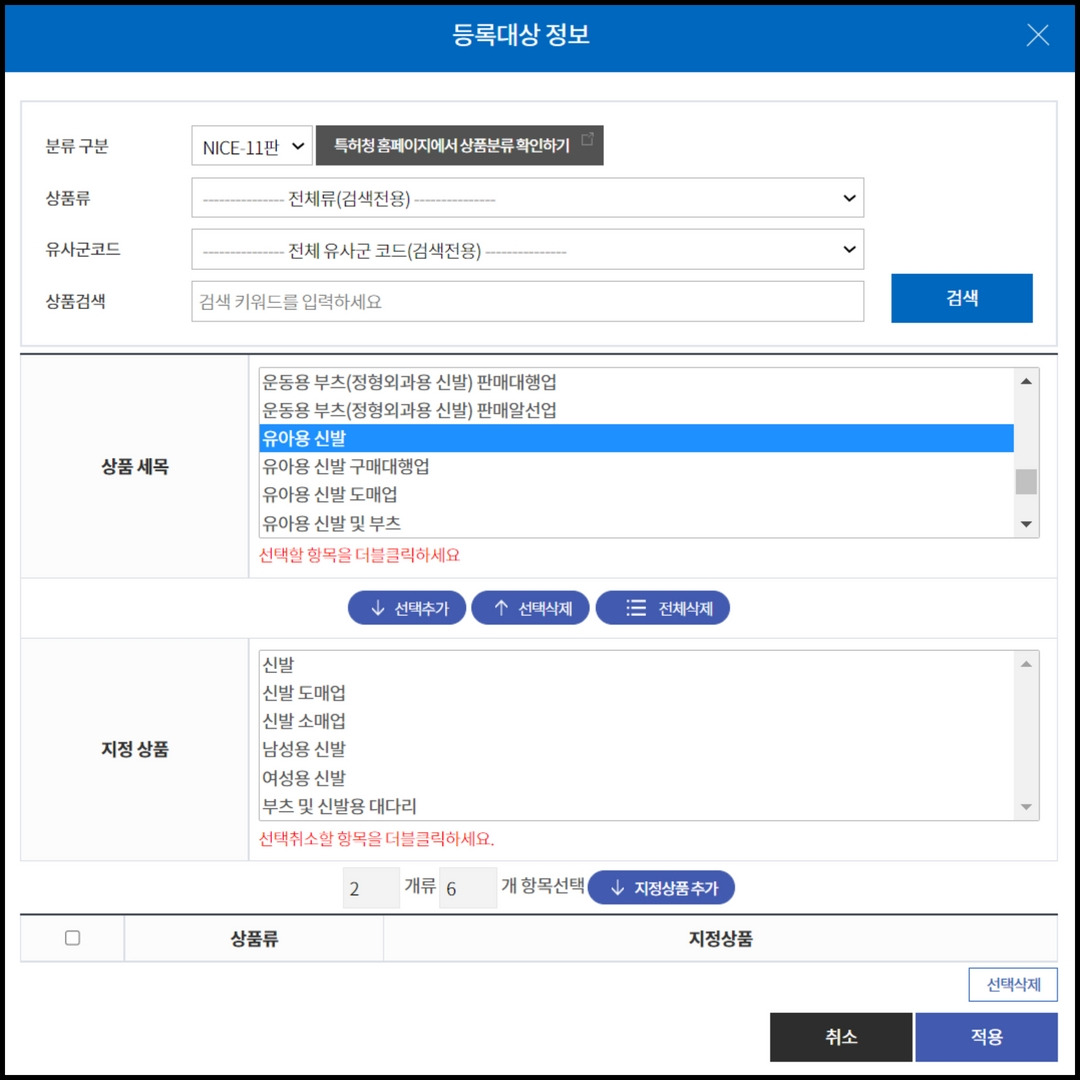Click the down-arrow icon on 지정상품 추가 button

(618, 887)
